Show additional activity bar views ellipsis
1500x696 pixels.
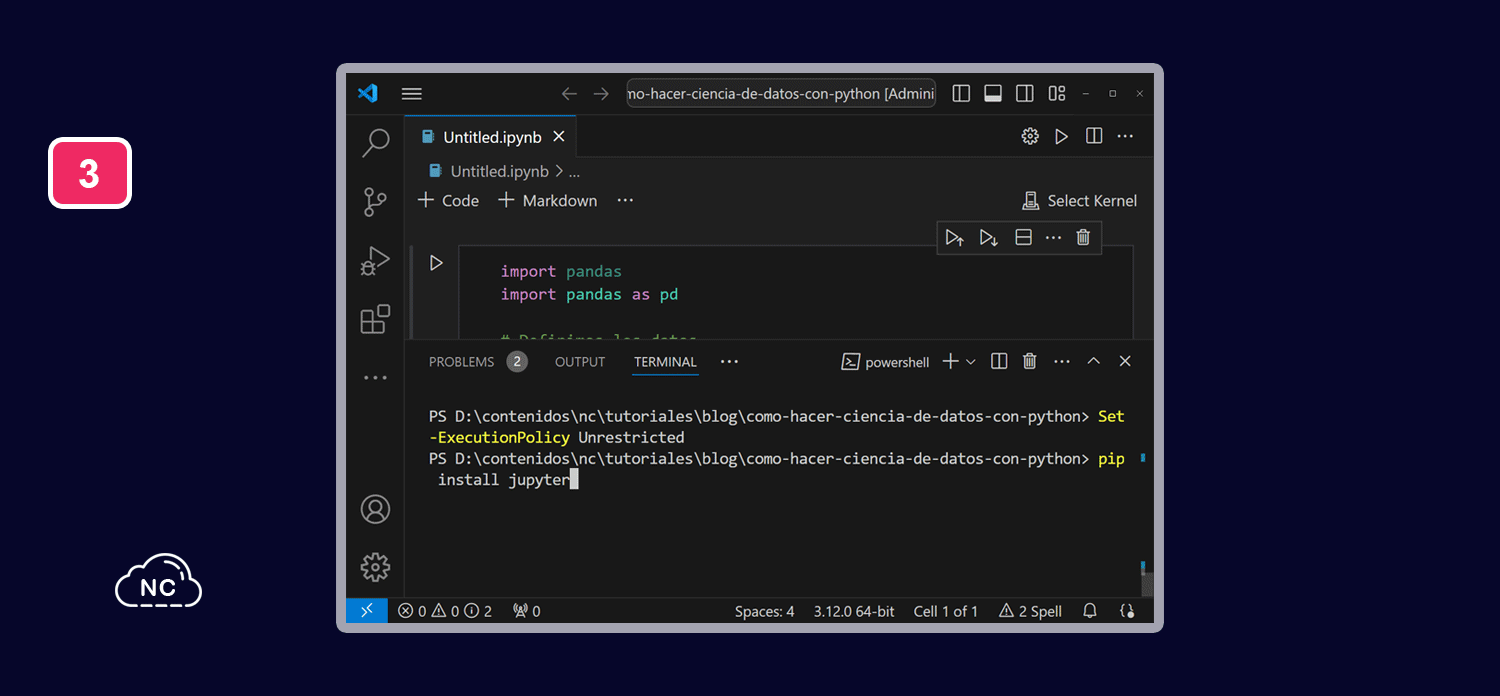click(x=375, y=378)
